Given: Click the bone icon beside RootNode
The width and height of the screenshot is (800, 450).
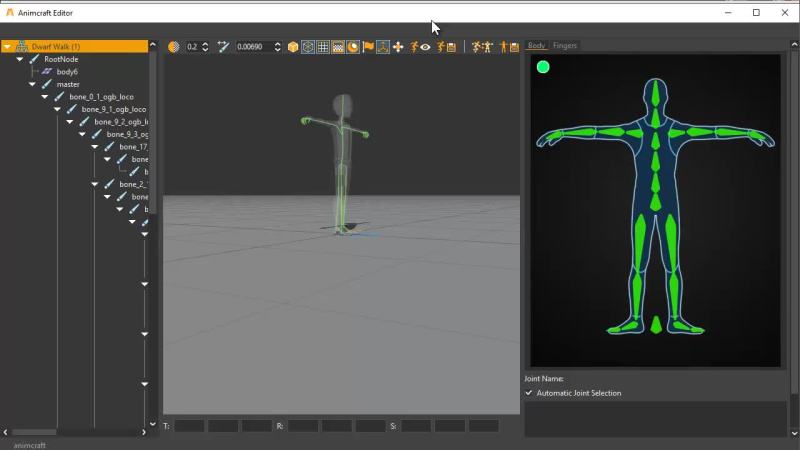Looking at the screenshot, I should pos(34,59).
